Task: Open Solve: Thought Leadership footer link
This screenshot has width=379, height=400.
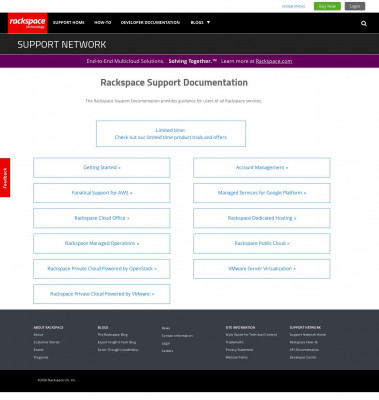Action: pos(118,350)
